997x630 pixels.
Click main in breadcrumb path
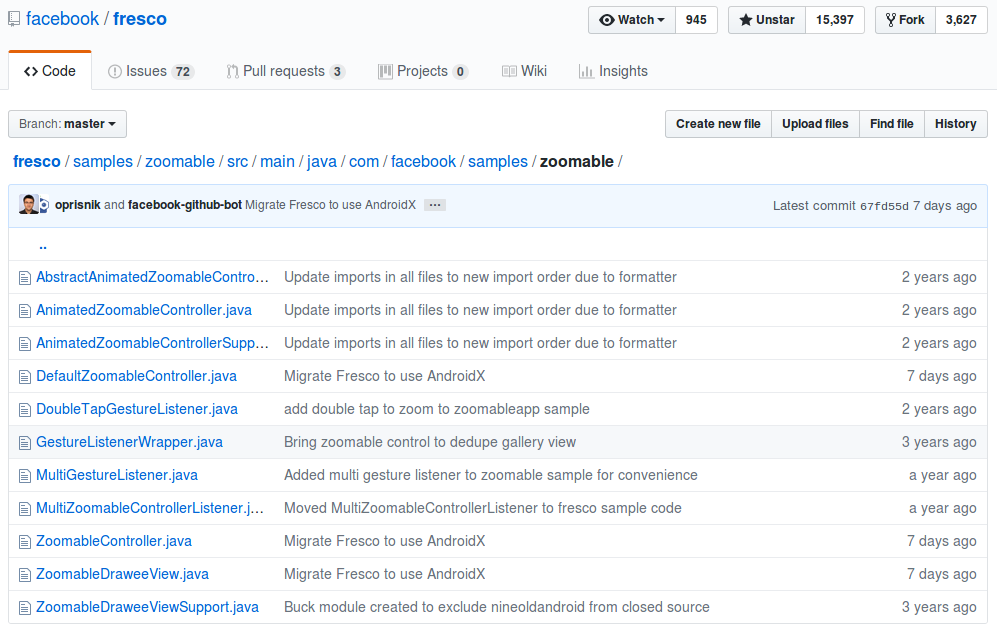click(277, 161)
